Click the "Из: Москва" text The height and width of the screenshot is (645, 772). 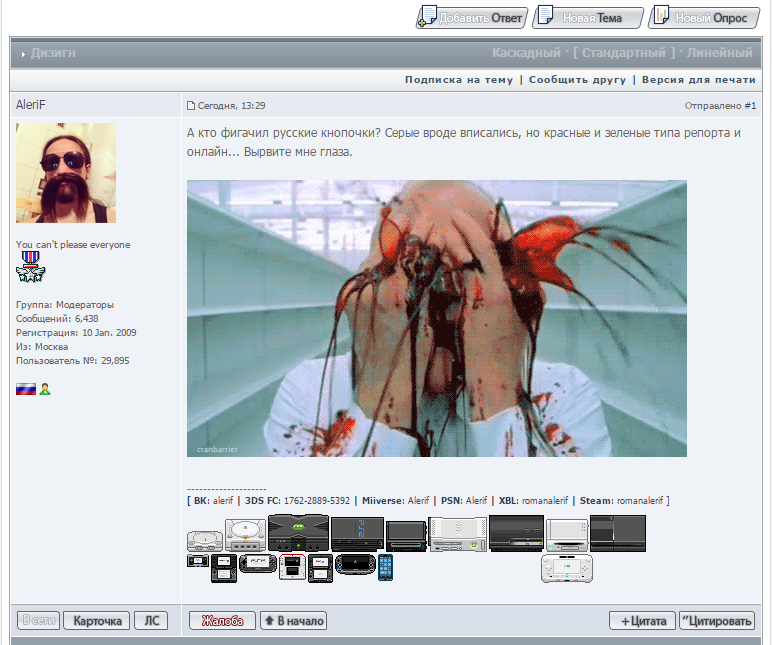42,347
